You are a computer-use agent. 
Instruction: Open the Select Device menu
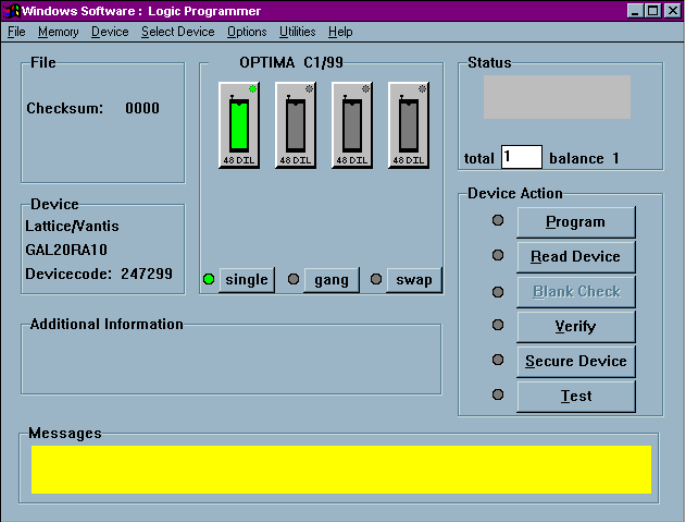coord(177,32)
